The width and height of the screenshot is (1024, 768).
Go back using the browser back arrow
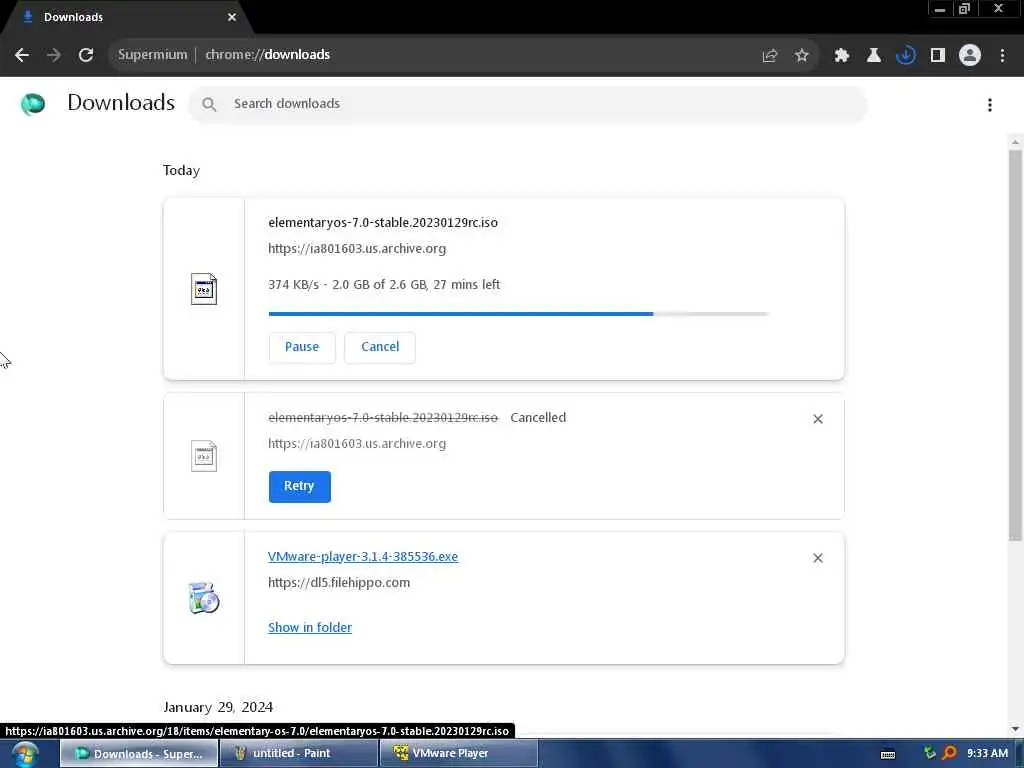[x=22, y=55]
